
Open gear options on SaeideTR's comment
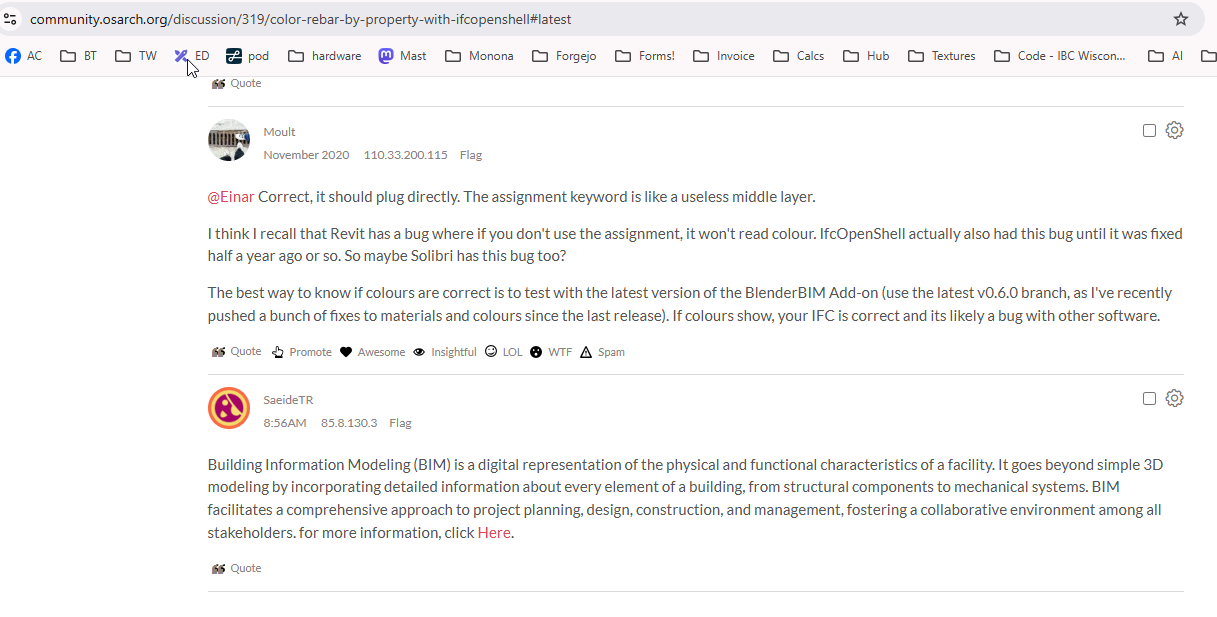tap(1175, 398)
